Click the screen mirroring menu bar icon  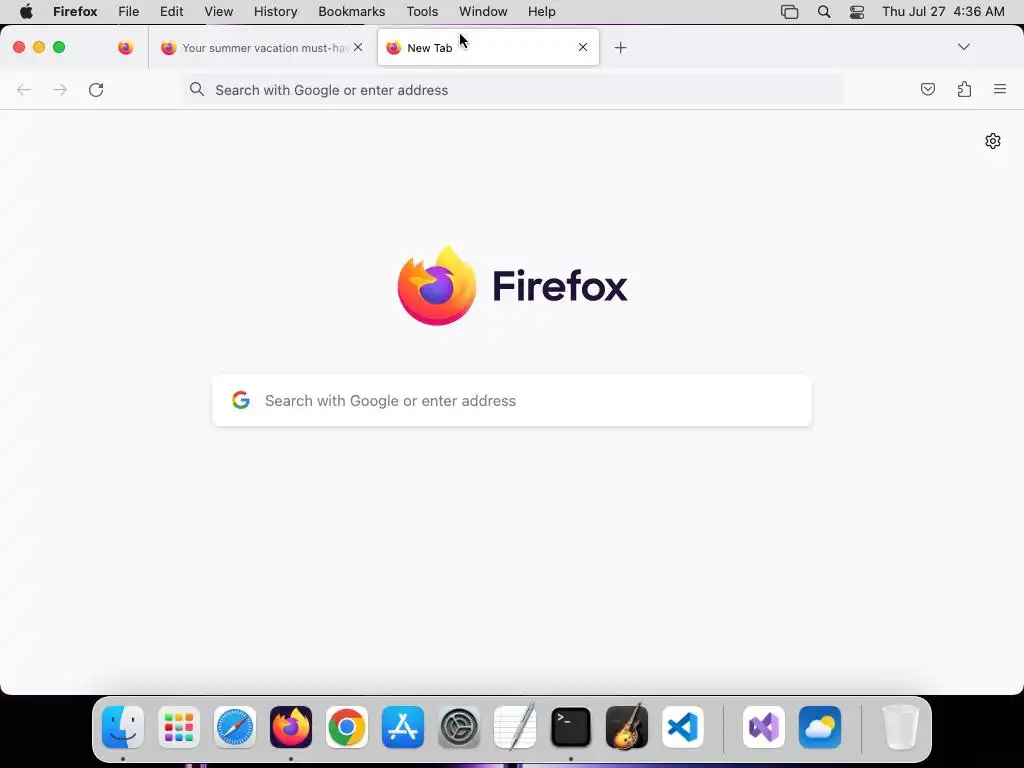click(790, 12)
